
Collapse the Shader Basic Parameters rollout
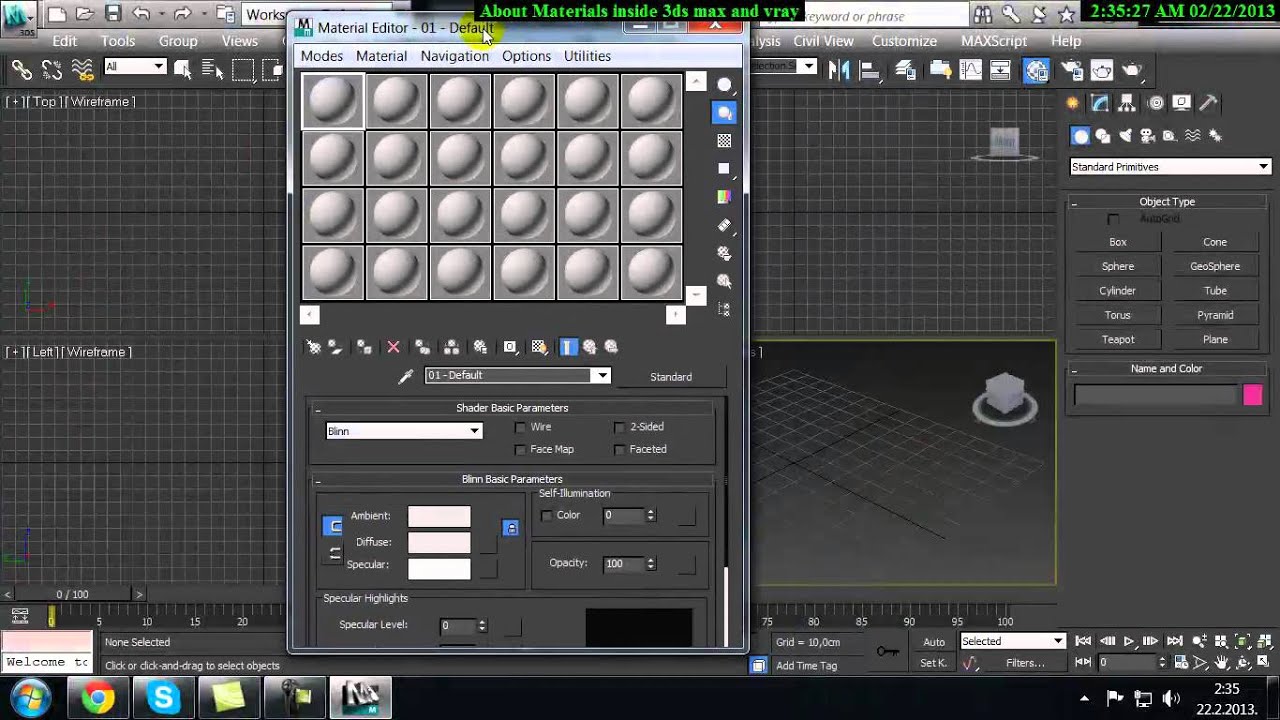(x=512, y=408)
